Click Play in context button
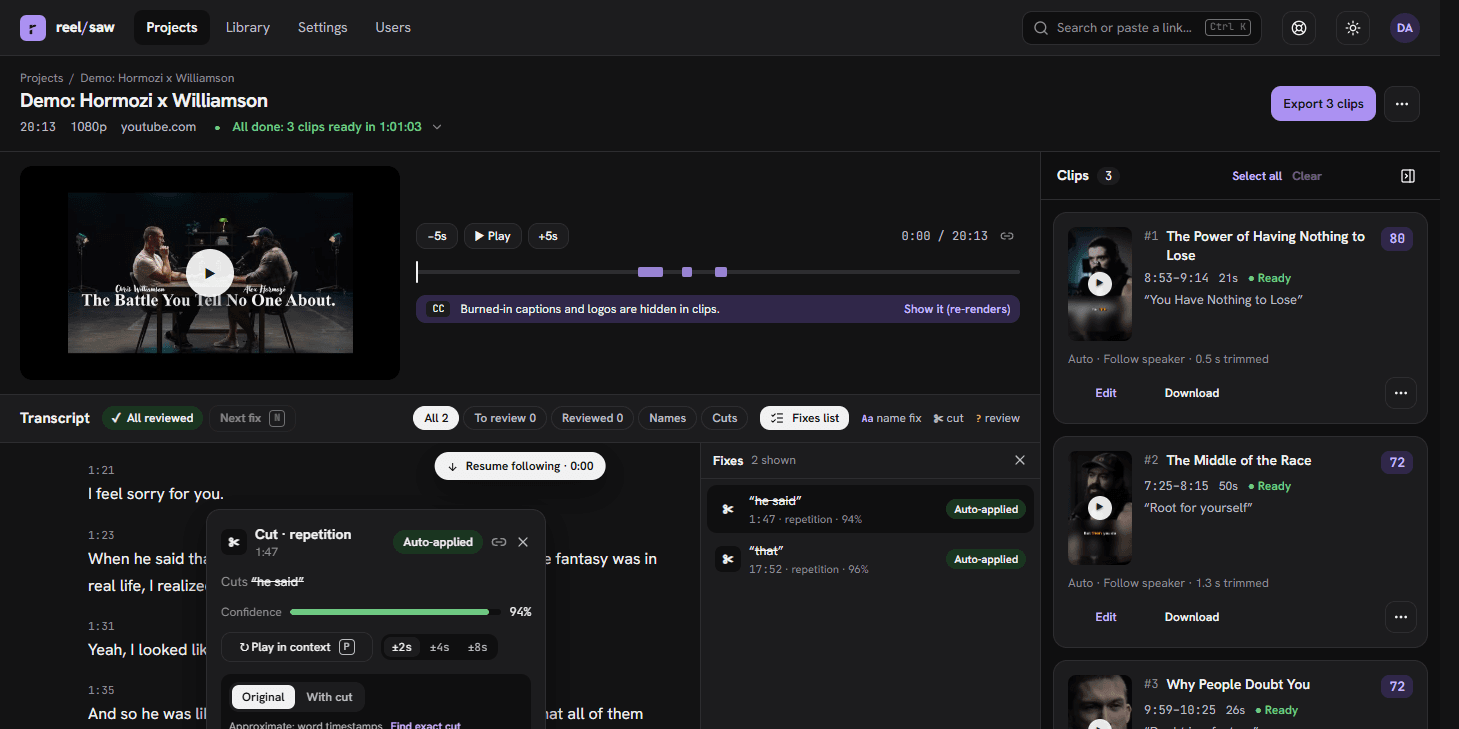This screenshot has width=1459, height=729. coord(297,647)
